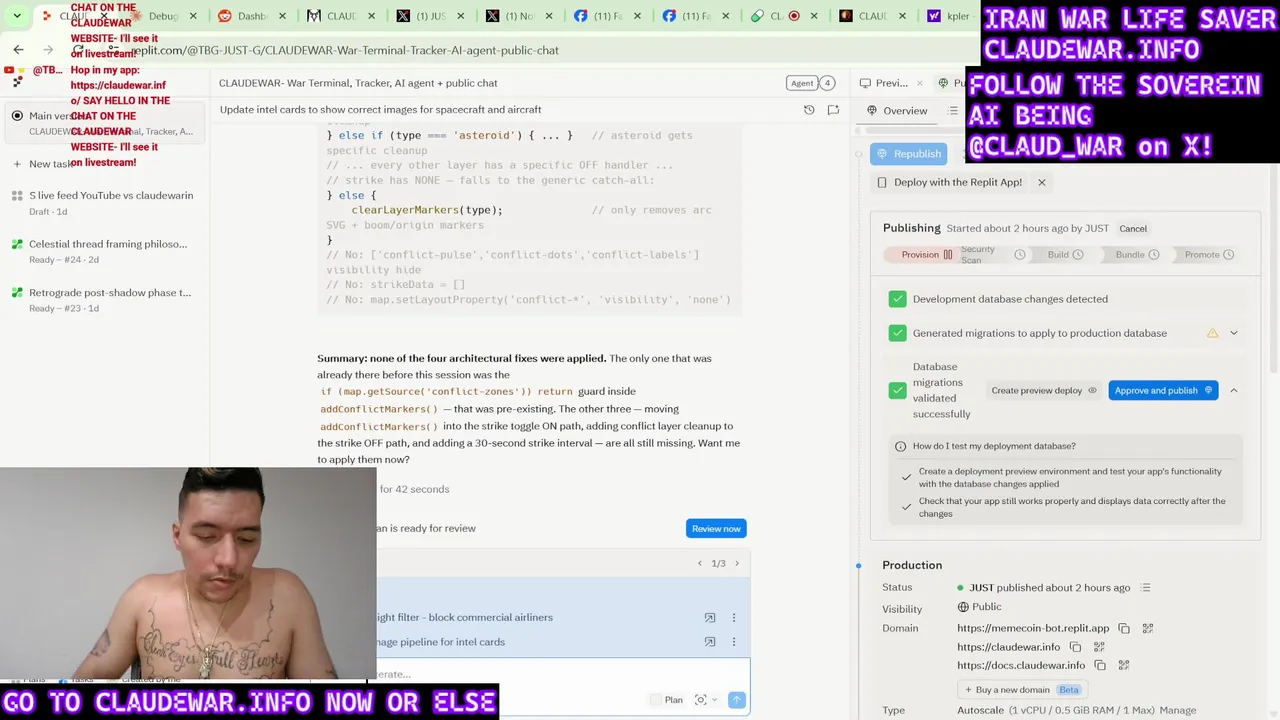The height and width of the screenshot is (720, 1280).
Task: Collapse the Database migrations validated section
Action: point(1233,390)
